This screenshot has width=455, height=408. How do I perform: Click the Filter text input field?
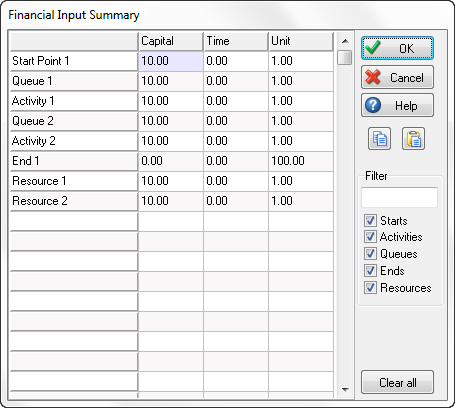[399, 197]
